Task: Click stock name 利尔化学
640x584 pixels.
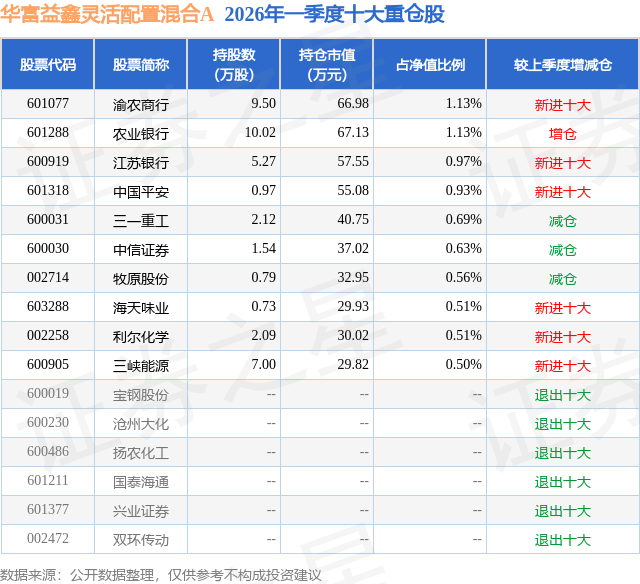Action: coord(141,337)
